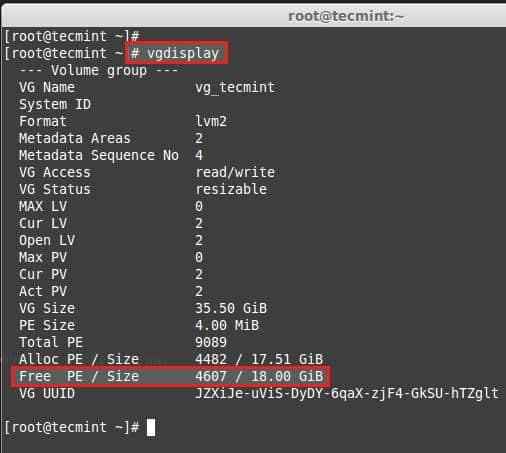This screenshot has width=506, height=453.
Task: Click the VG Size 35.50 GiB value
Action: (x=231, y=308)
